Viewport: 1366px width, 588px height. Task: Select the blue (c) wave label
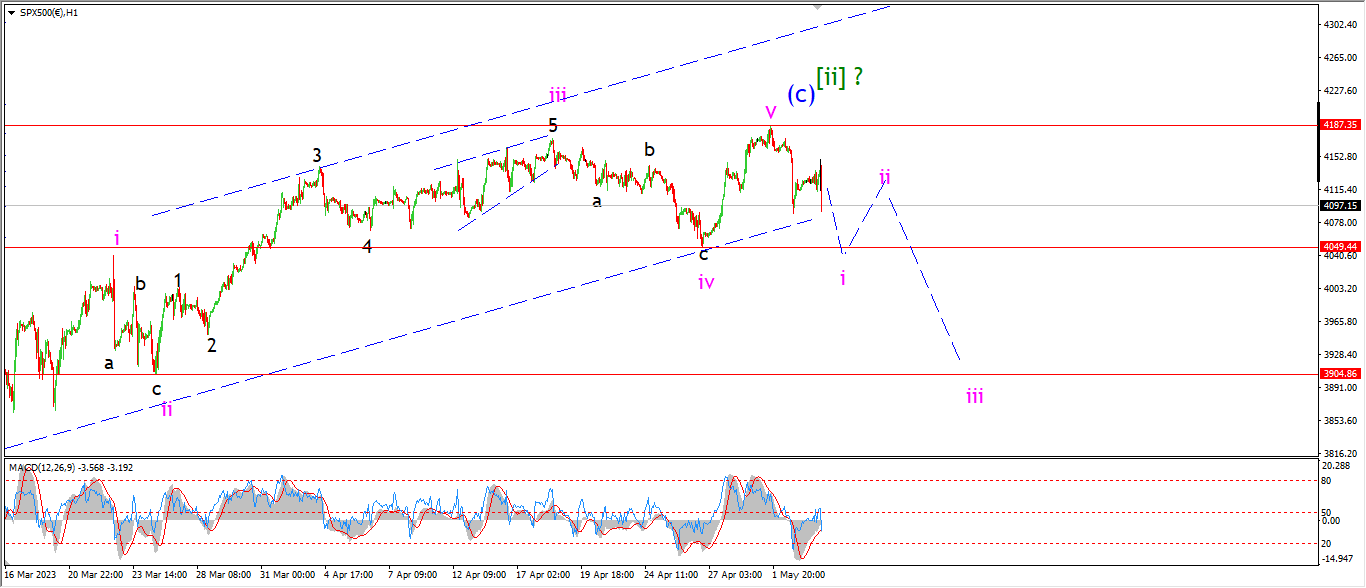[799, 94]
